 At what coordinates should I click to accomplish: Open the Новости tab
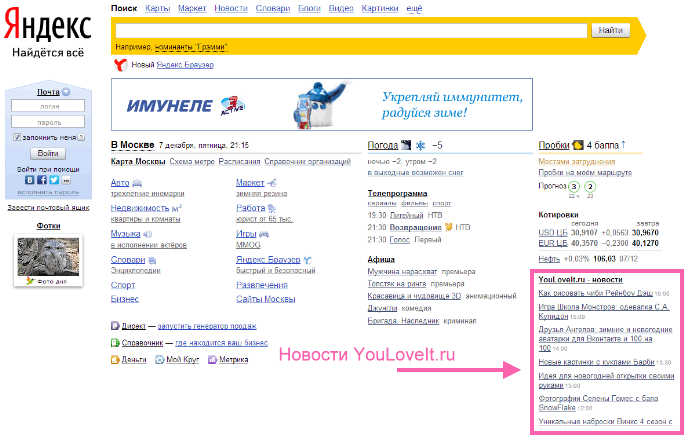coord(231,8)
